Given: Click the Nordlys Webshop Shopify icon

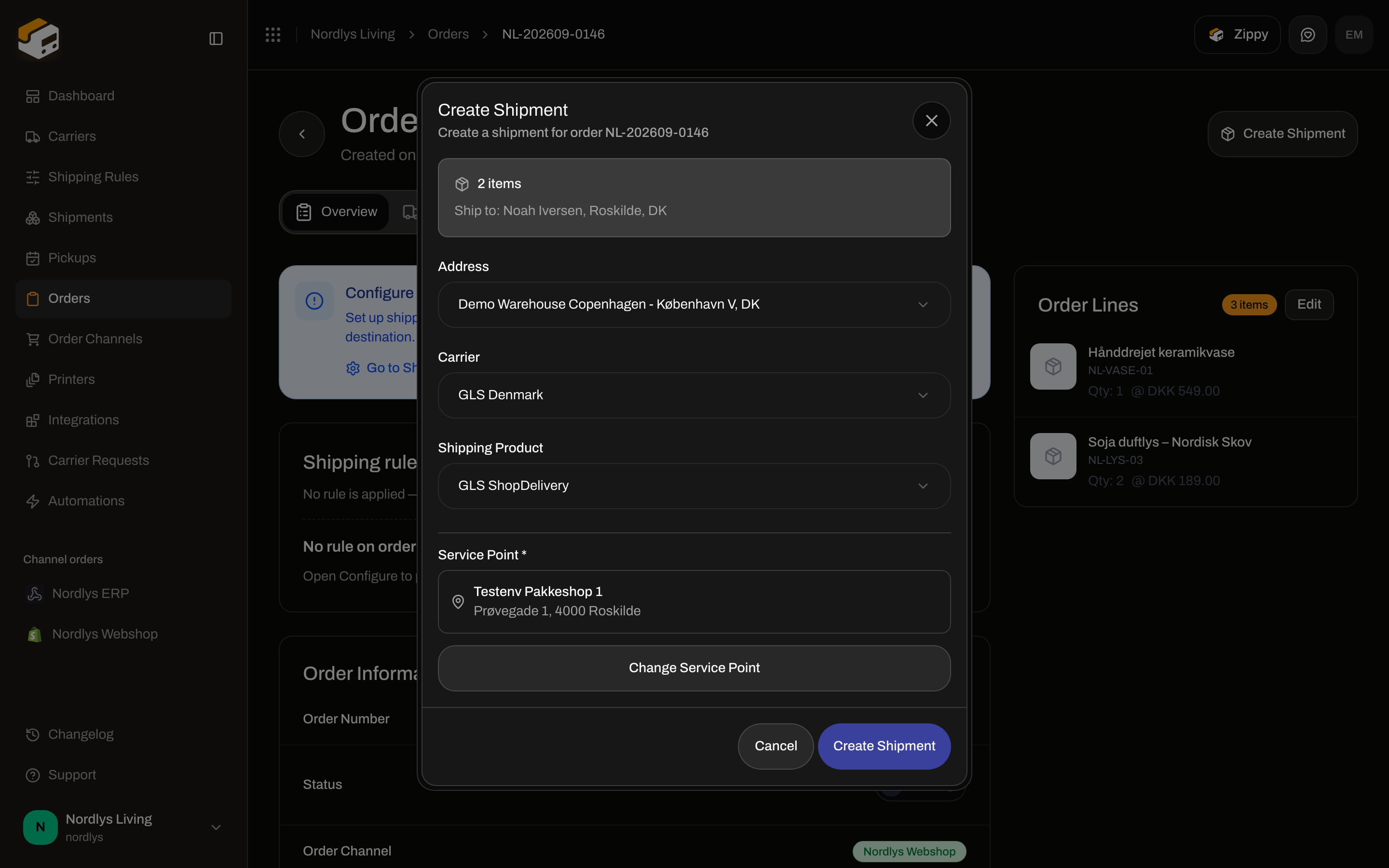Looking at the screenshot, I should (34, 634).
